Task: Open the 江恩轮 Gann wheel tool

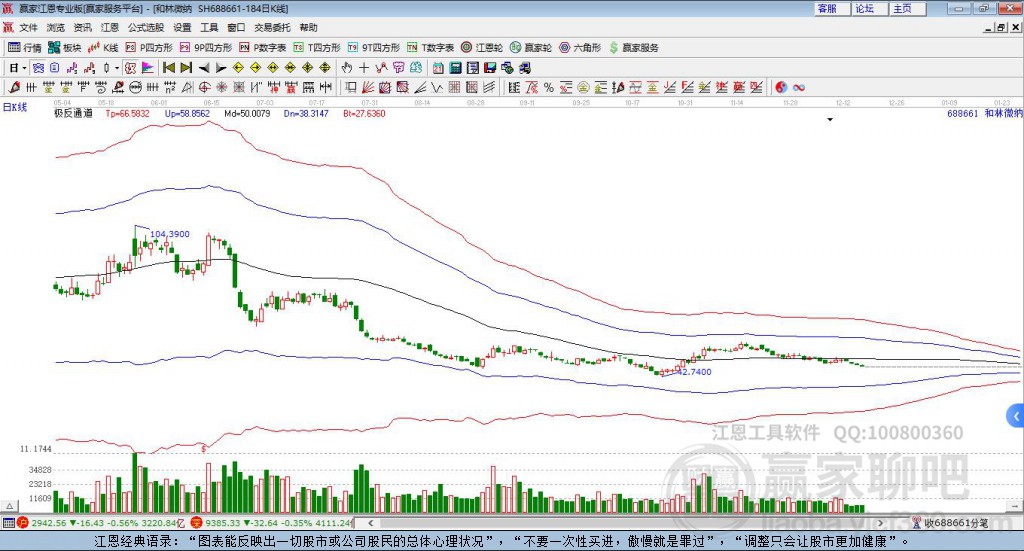Action: [x=482, y=48]
